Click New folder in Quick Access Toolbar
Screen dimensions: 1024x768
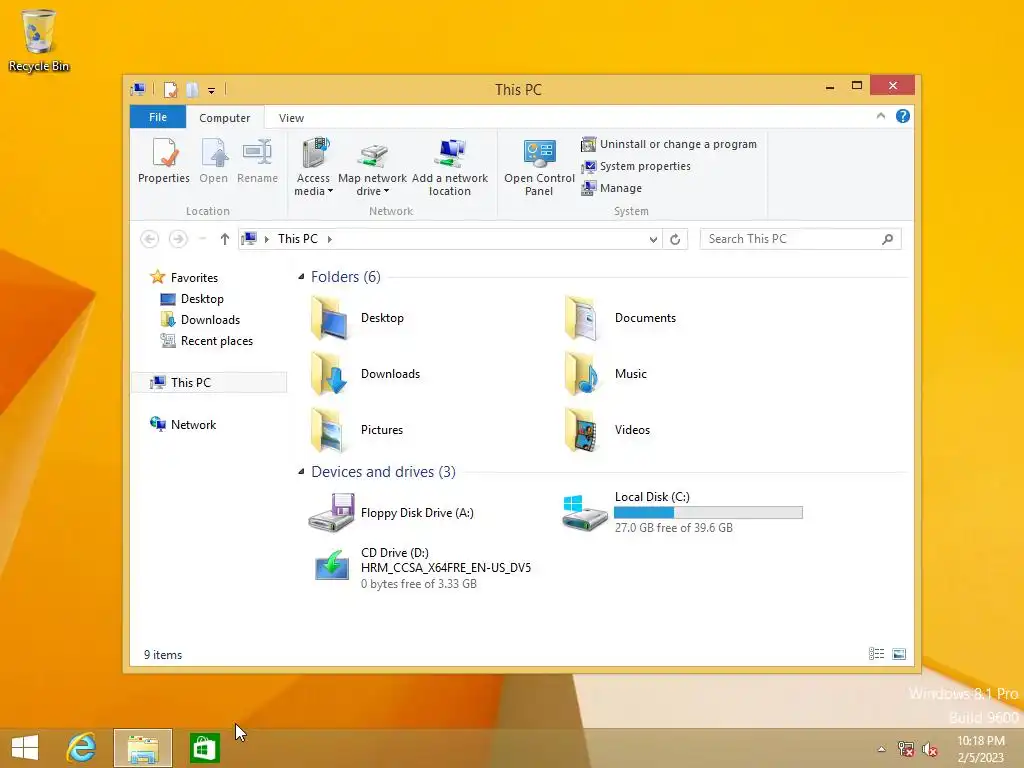[192, 89]
